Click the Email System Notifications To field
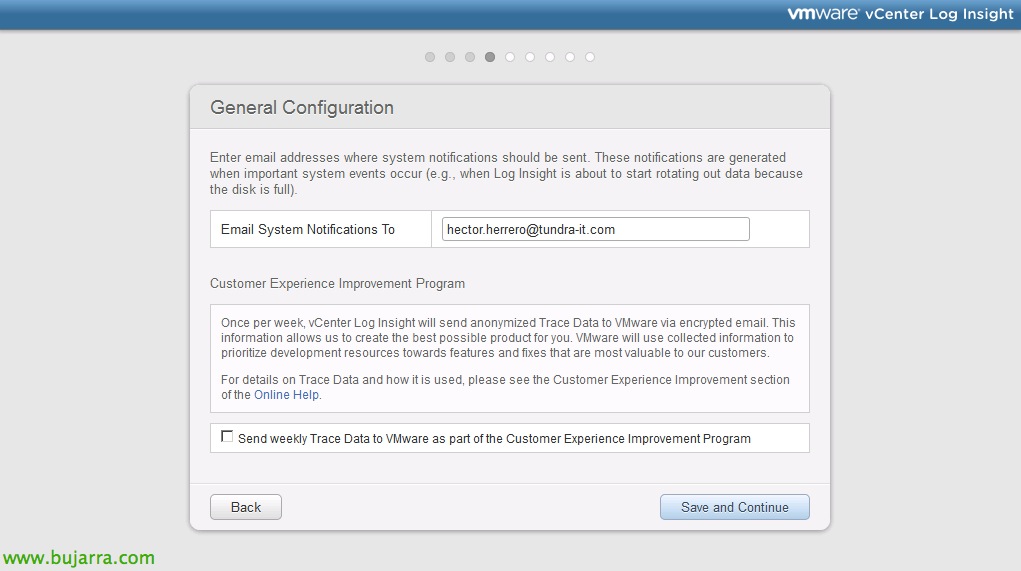 coord(595,229)
